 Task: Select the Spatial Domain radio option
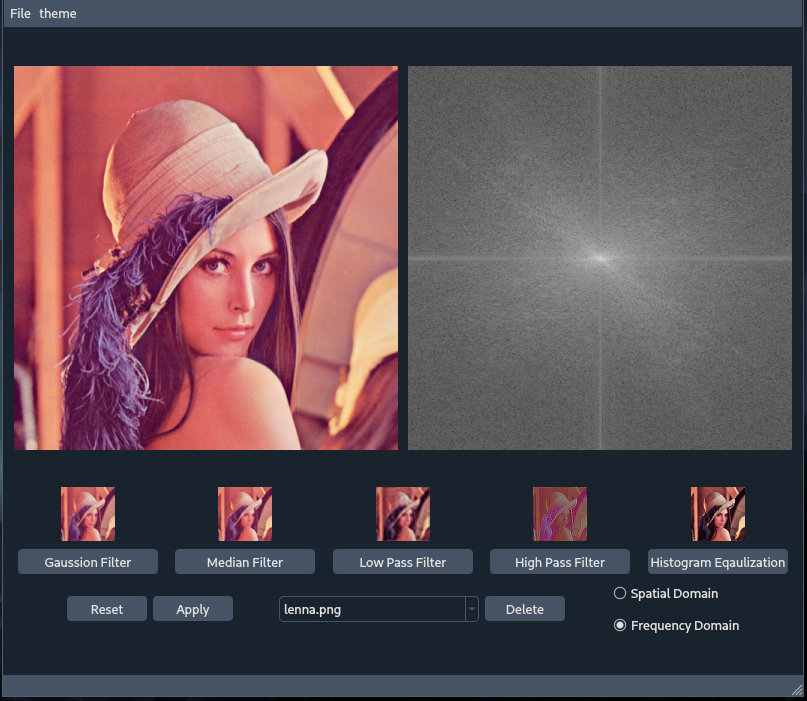[x=666, y=593]
